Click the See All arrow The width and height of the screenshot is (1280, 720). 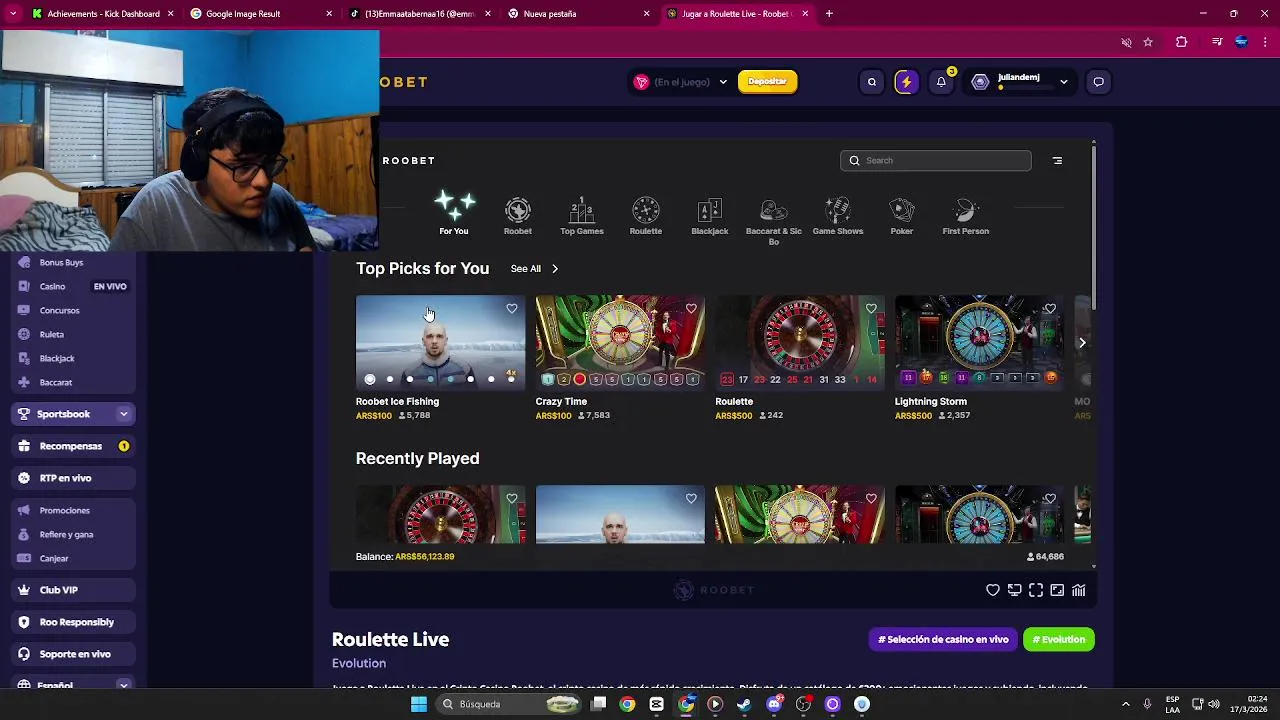(x=555, y=269)
